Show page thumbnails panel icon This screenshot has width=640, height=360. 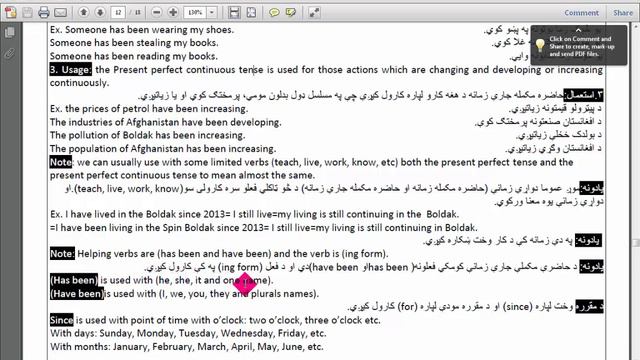click(10, 32)
